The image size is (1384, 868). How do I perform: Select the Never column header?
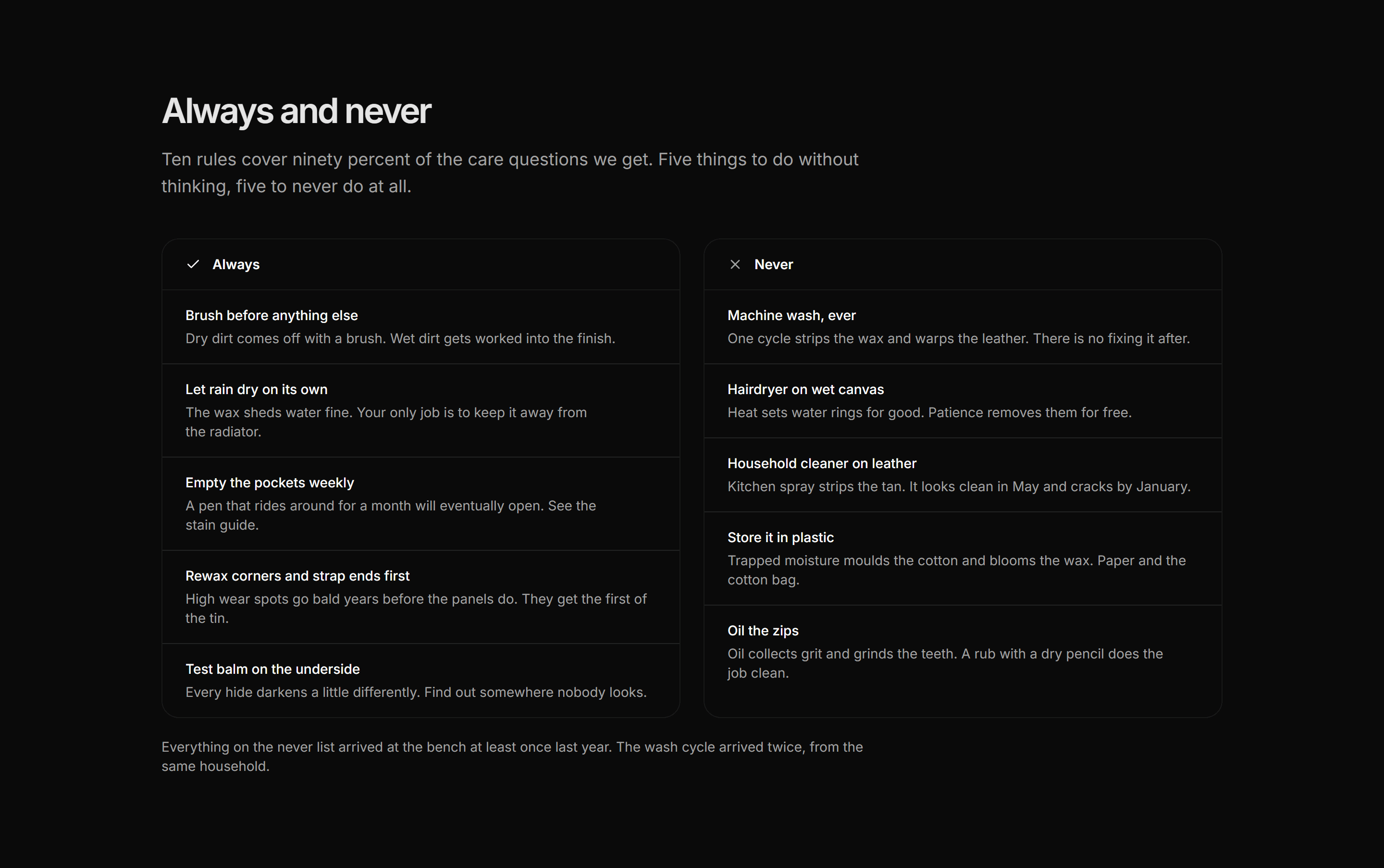pyautogui.click(x=963, y=265)
